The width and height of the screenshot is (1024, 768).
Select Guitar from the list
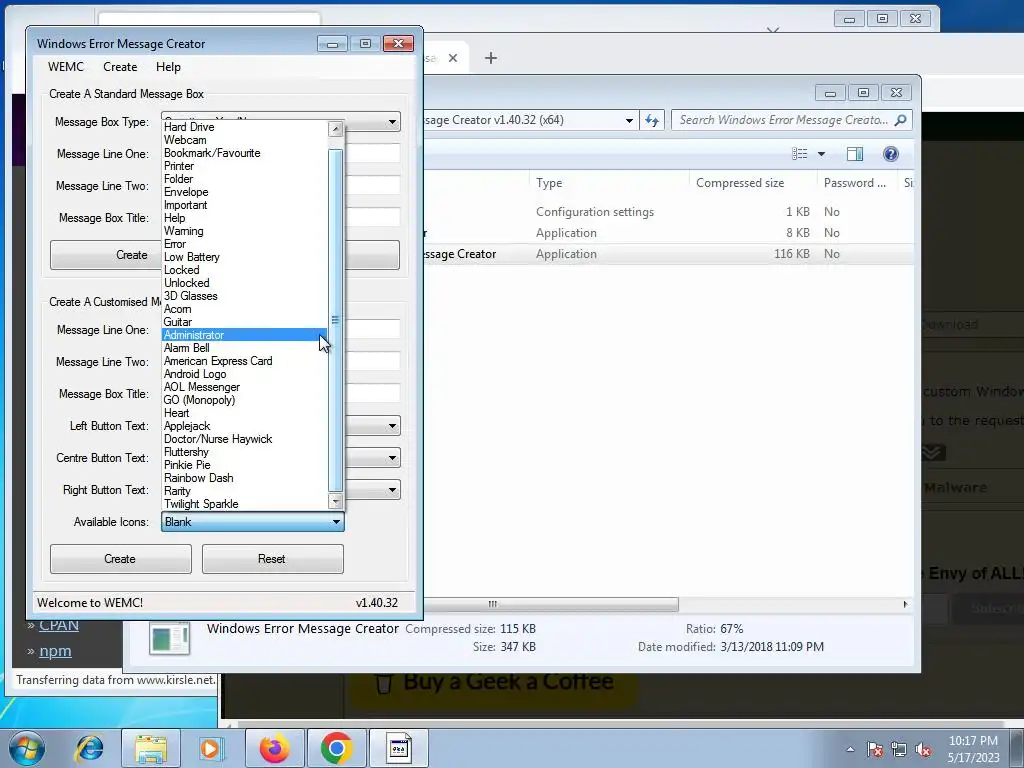click(x=244, y=322)
